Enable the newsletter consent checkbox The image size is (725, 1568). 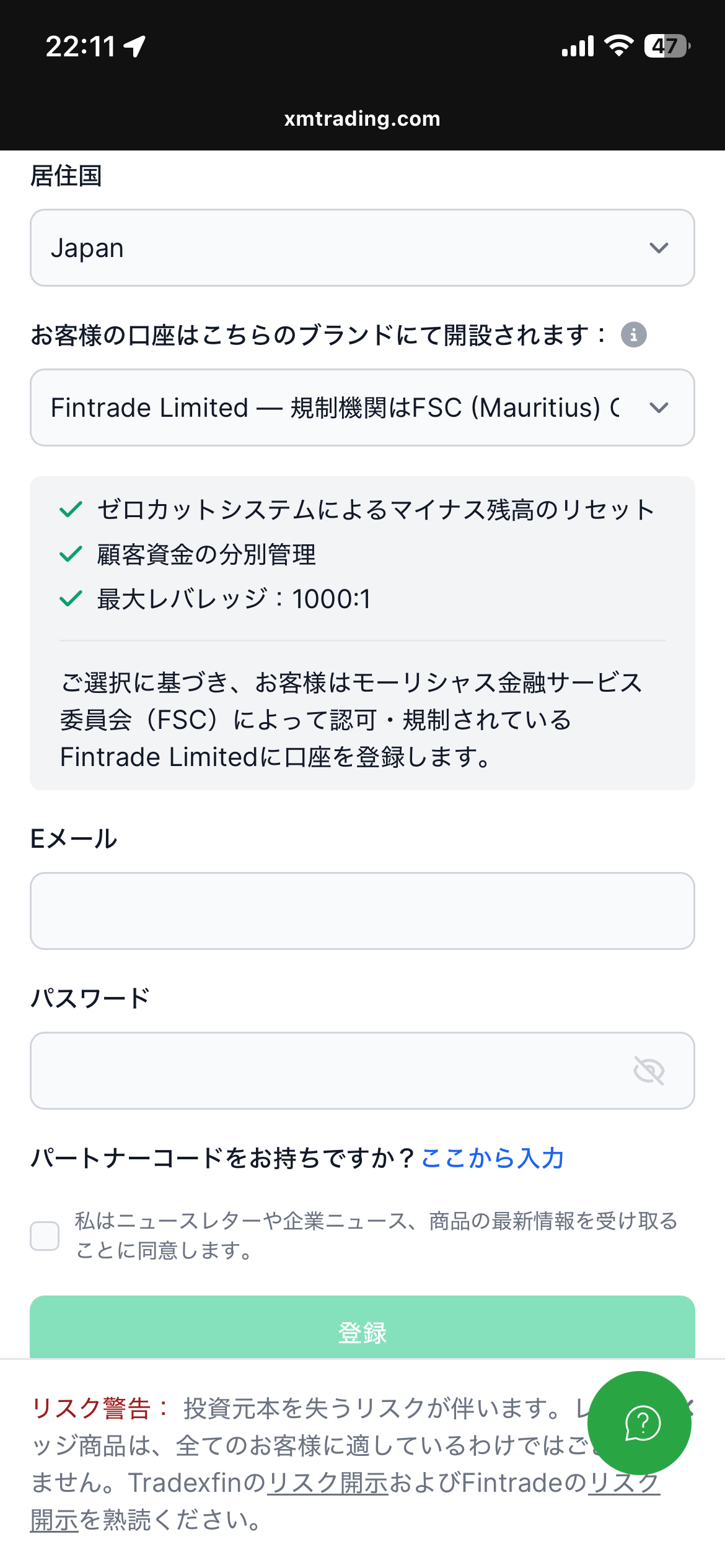tap(45, 1236)
